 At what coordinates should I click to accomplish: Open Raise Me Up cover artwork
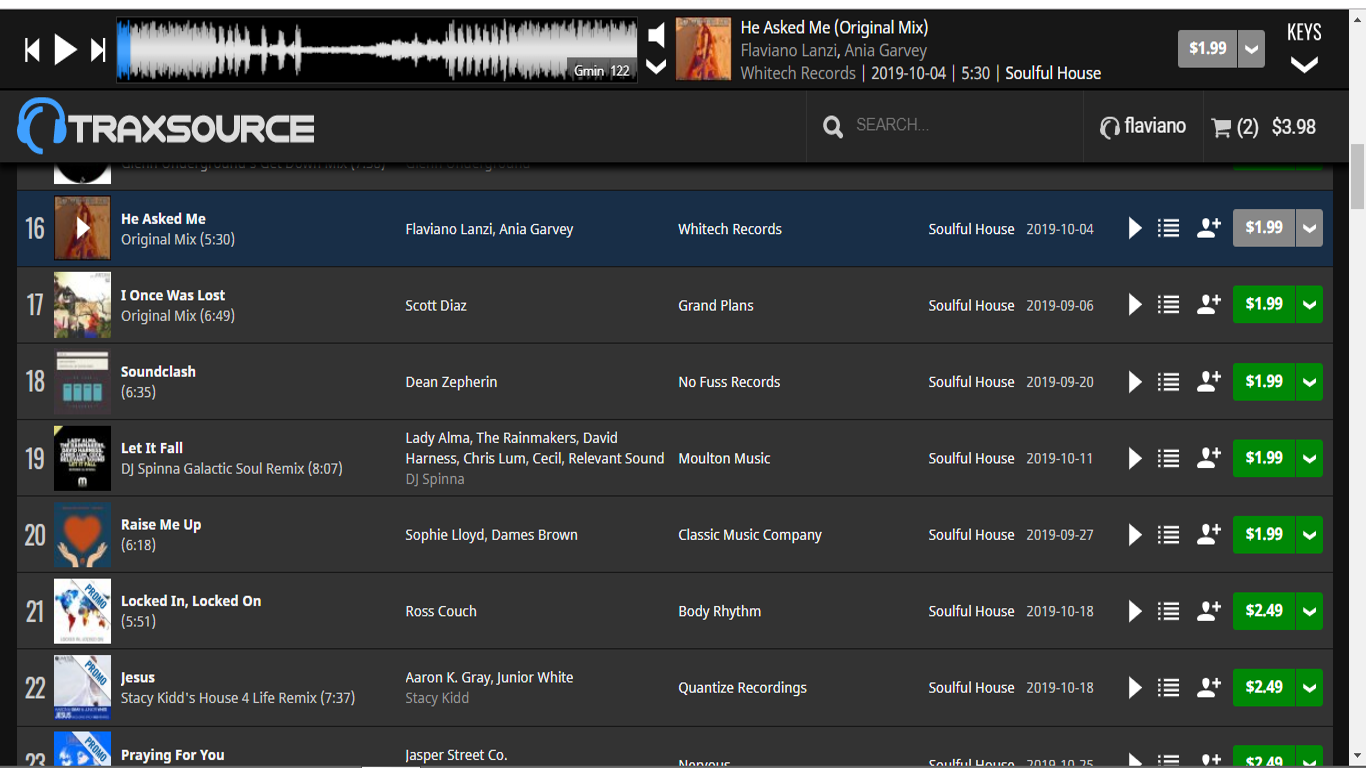pos(82,534)
